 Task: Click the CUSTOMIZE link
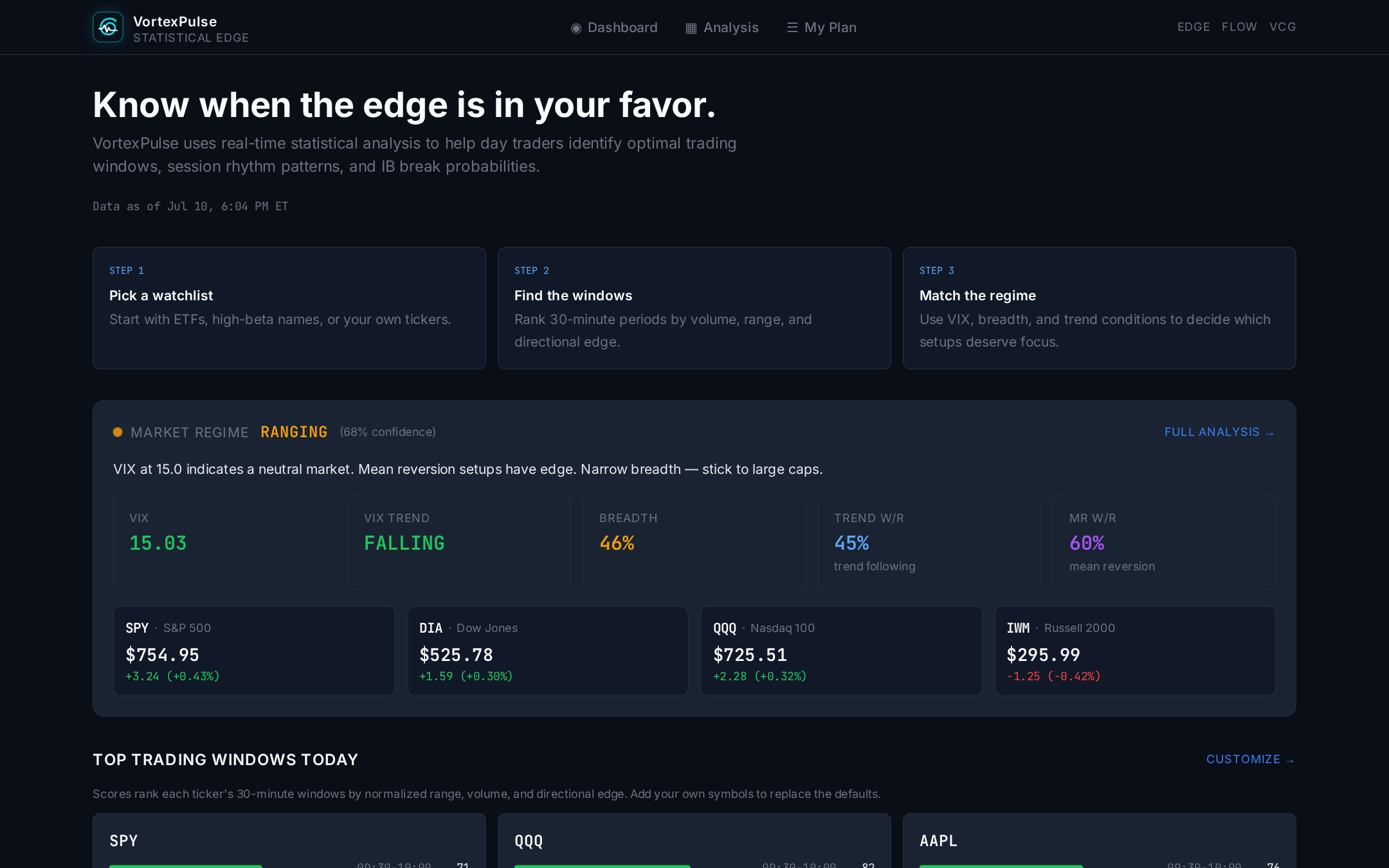click(x=1251, y=759)
